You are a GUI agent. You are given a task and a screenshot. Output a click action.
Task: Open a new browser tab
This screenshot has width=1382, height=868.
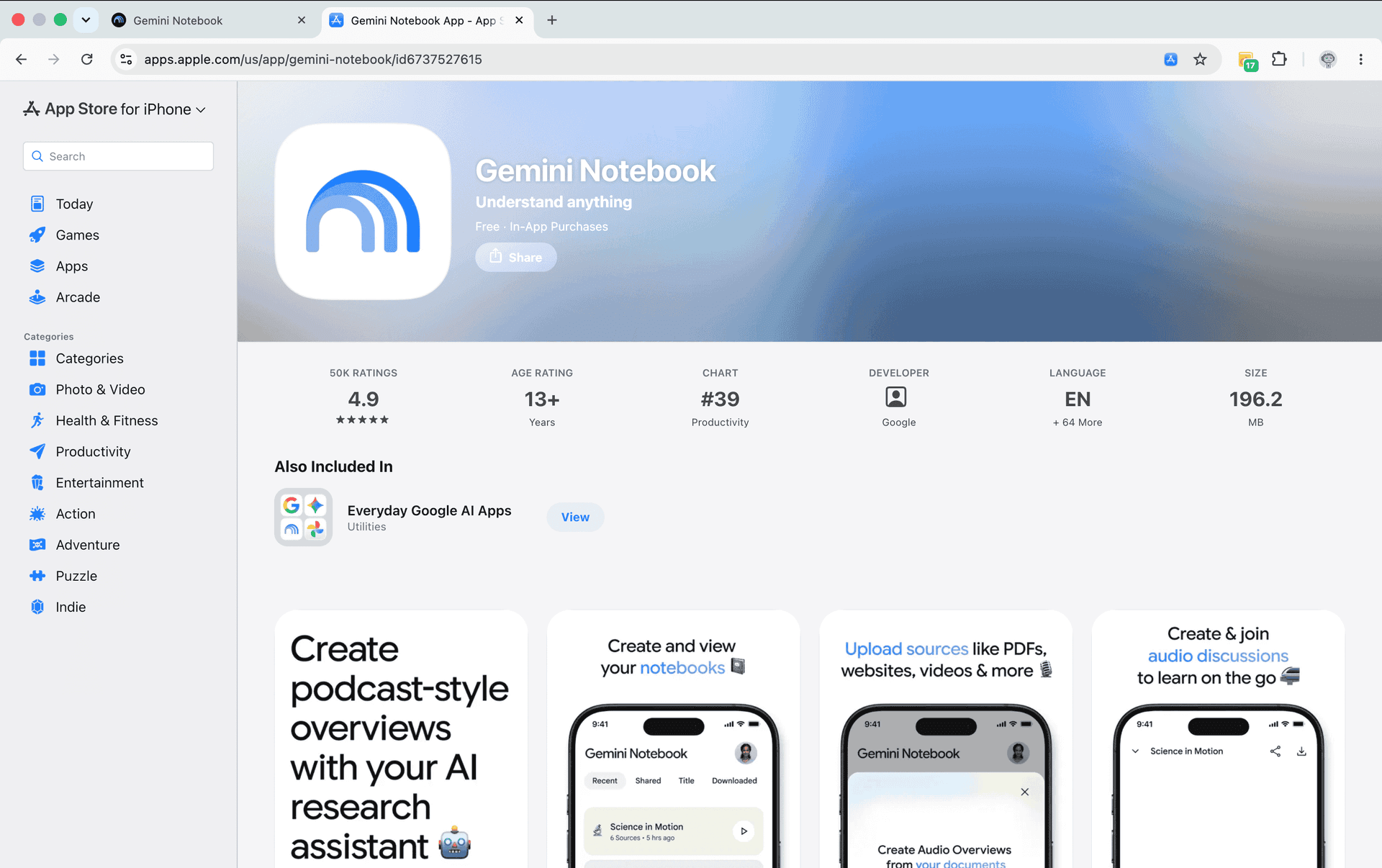click(552, 20)
